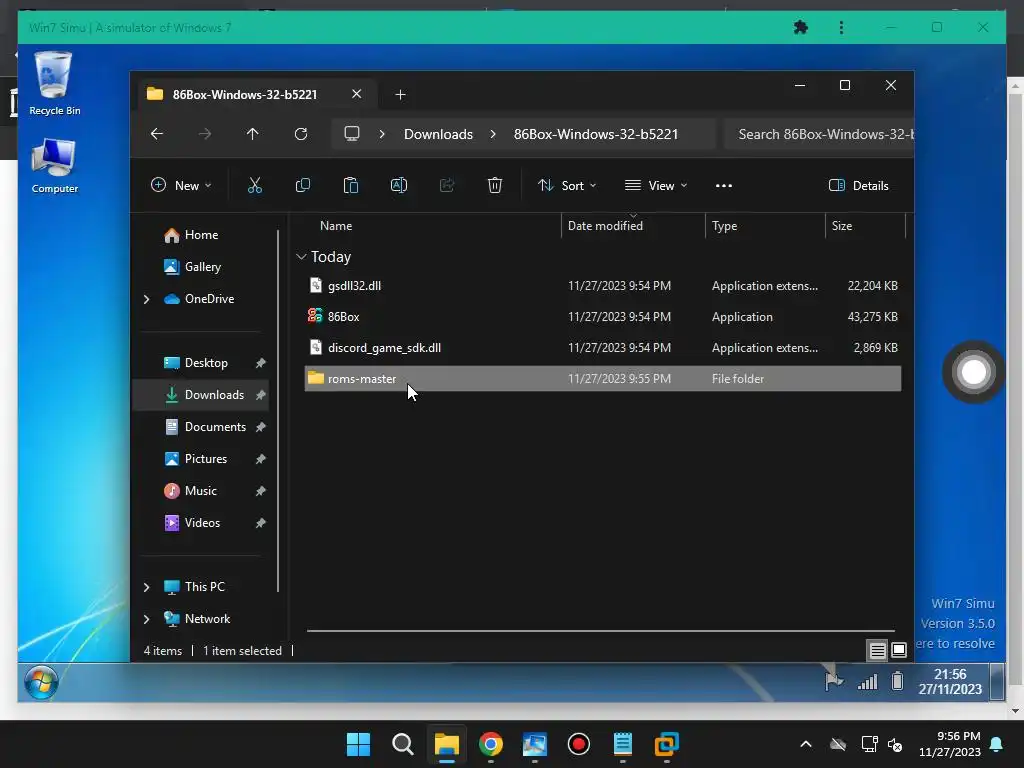Toggle the Details pane button
Viewport: 1024px width, 768px height.
[x=858, y=185]
